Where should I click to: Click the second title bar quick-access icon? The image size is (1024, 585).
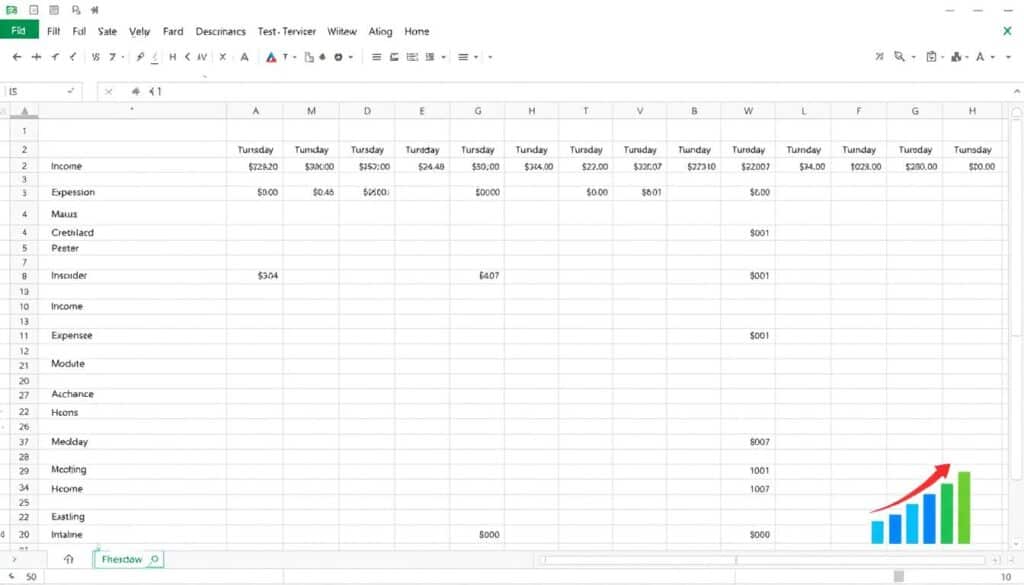[33, 10]
